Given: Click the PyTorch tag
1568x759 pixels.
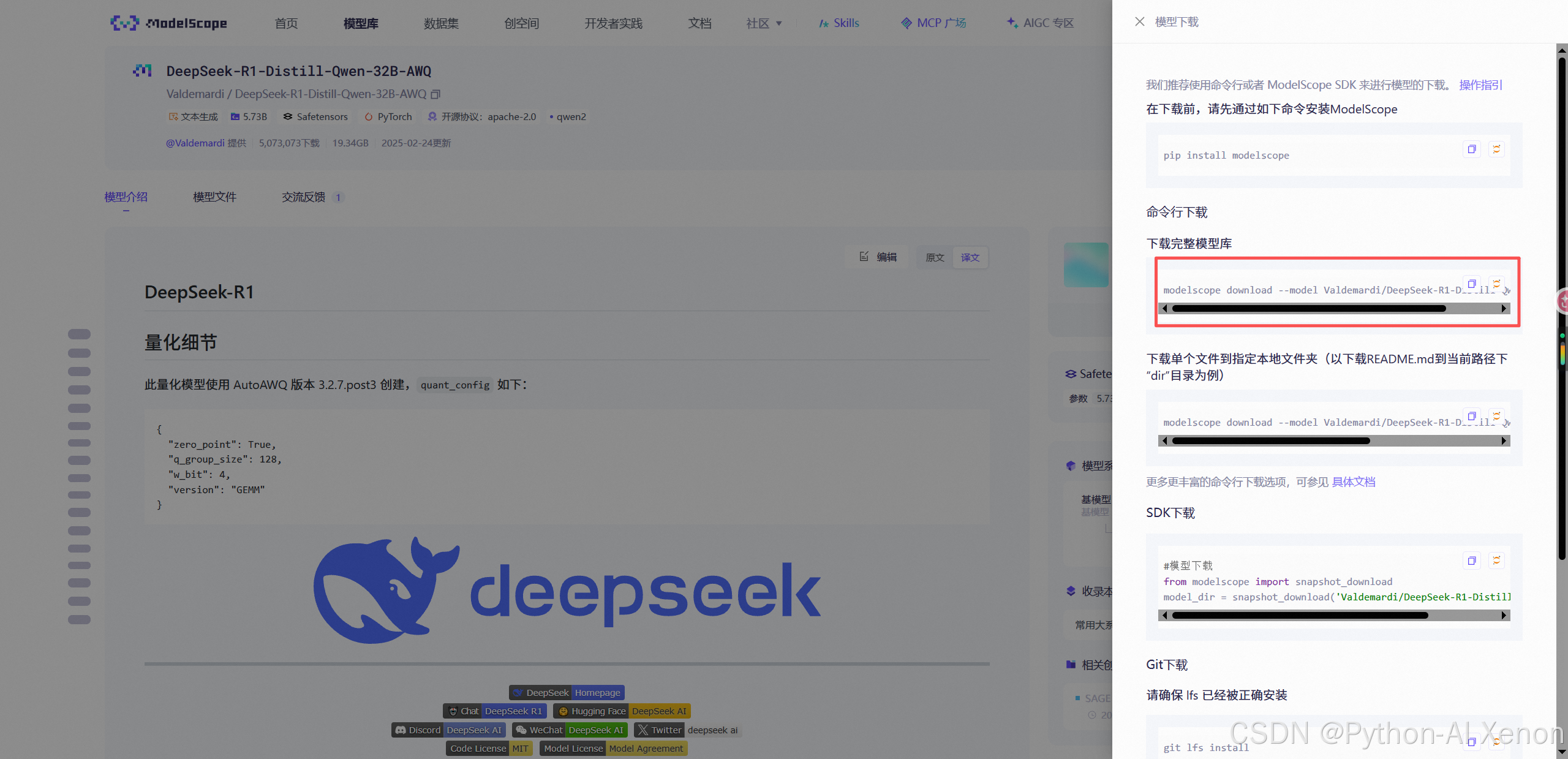Looking at the screenshot, I should point(388,116).
